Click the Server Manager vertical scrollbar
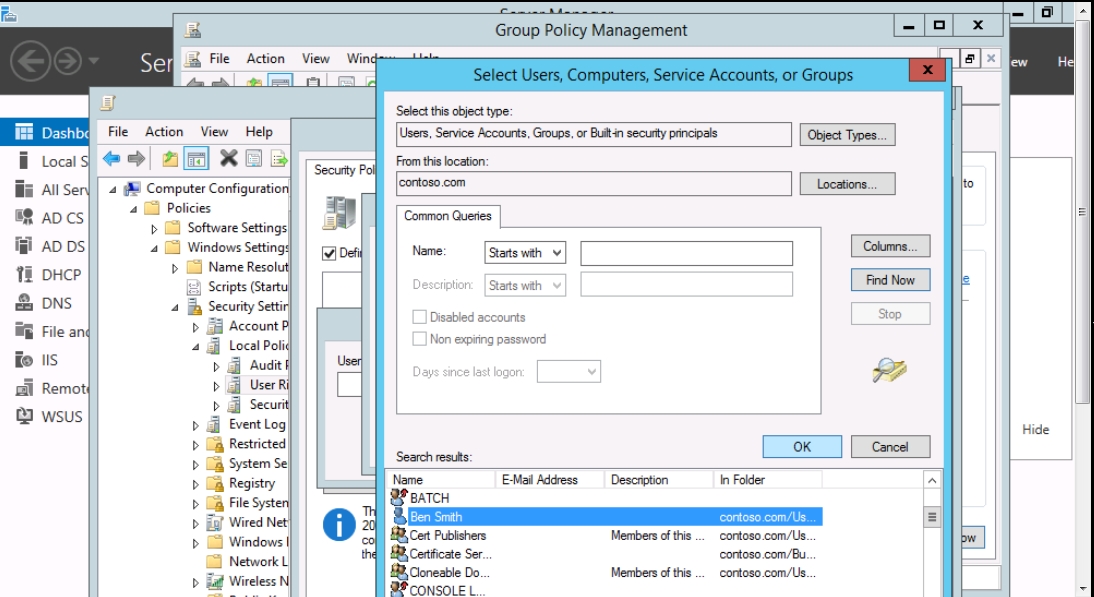The width and height of the screenshot is (1094, 597). coord(1082,212)
